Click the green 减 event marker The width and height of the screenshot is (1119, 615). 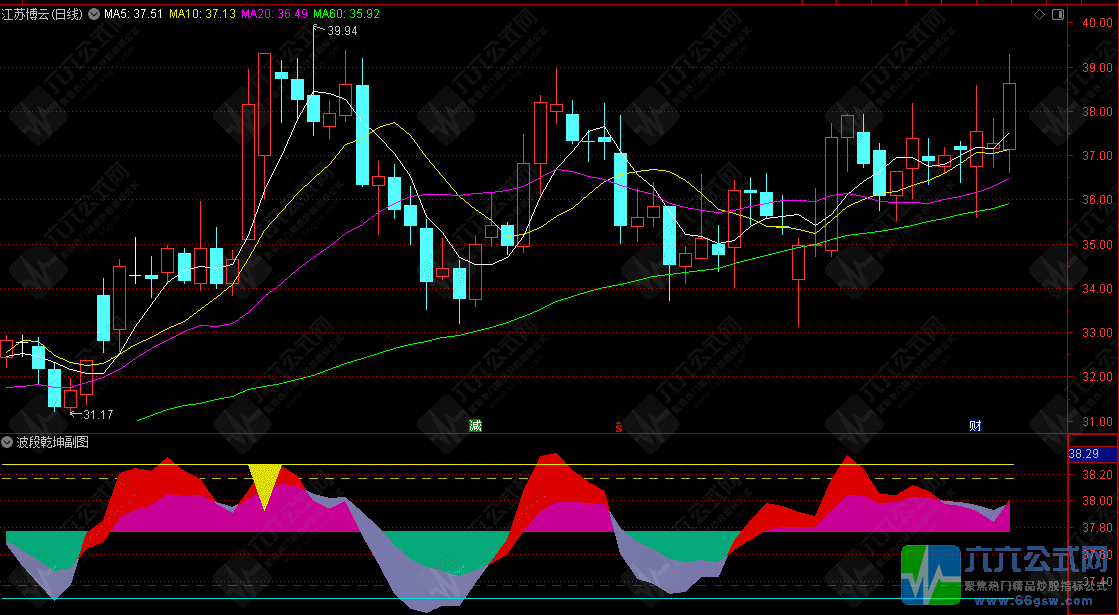pyautogui.click(x=475, y=426)
